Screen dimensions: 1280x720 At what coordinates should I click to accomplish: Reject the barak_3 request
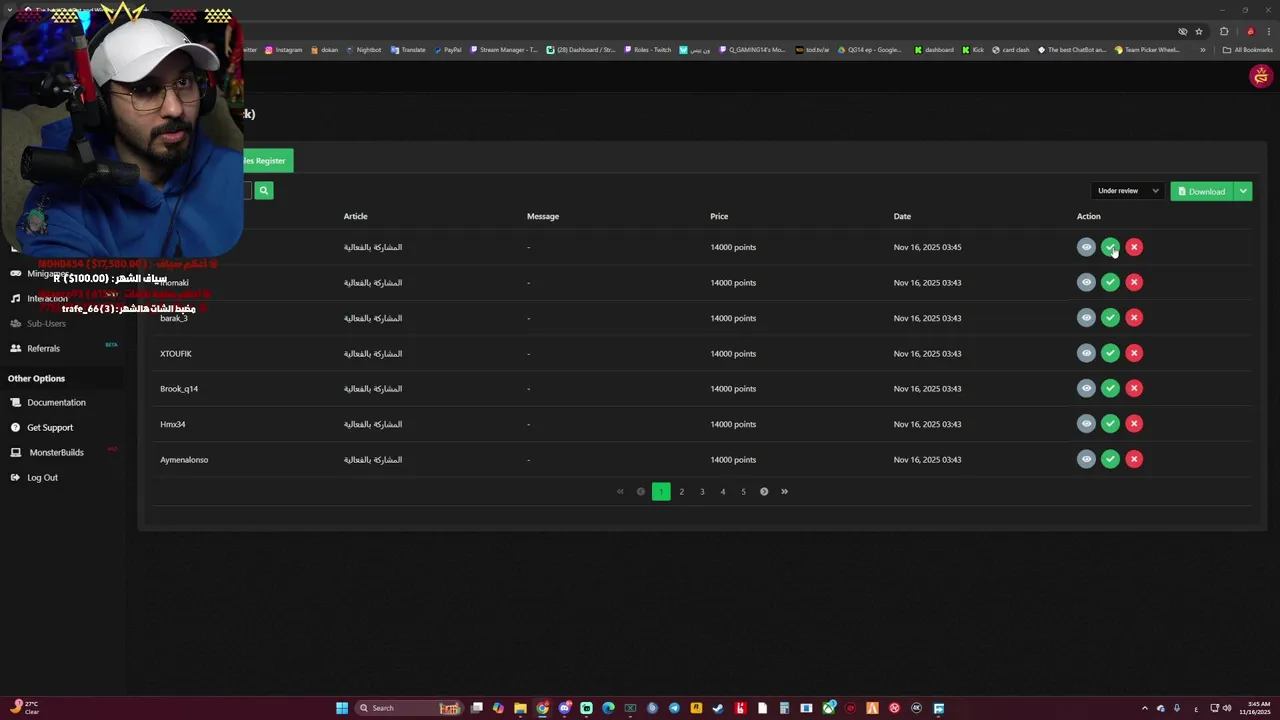click(x=1134, y=318)
